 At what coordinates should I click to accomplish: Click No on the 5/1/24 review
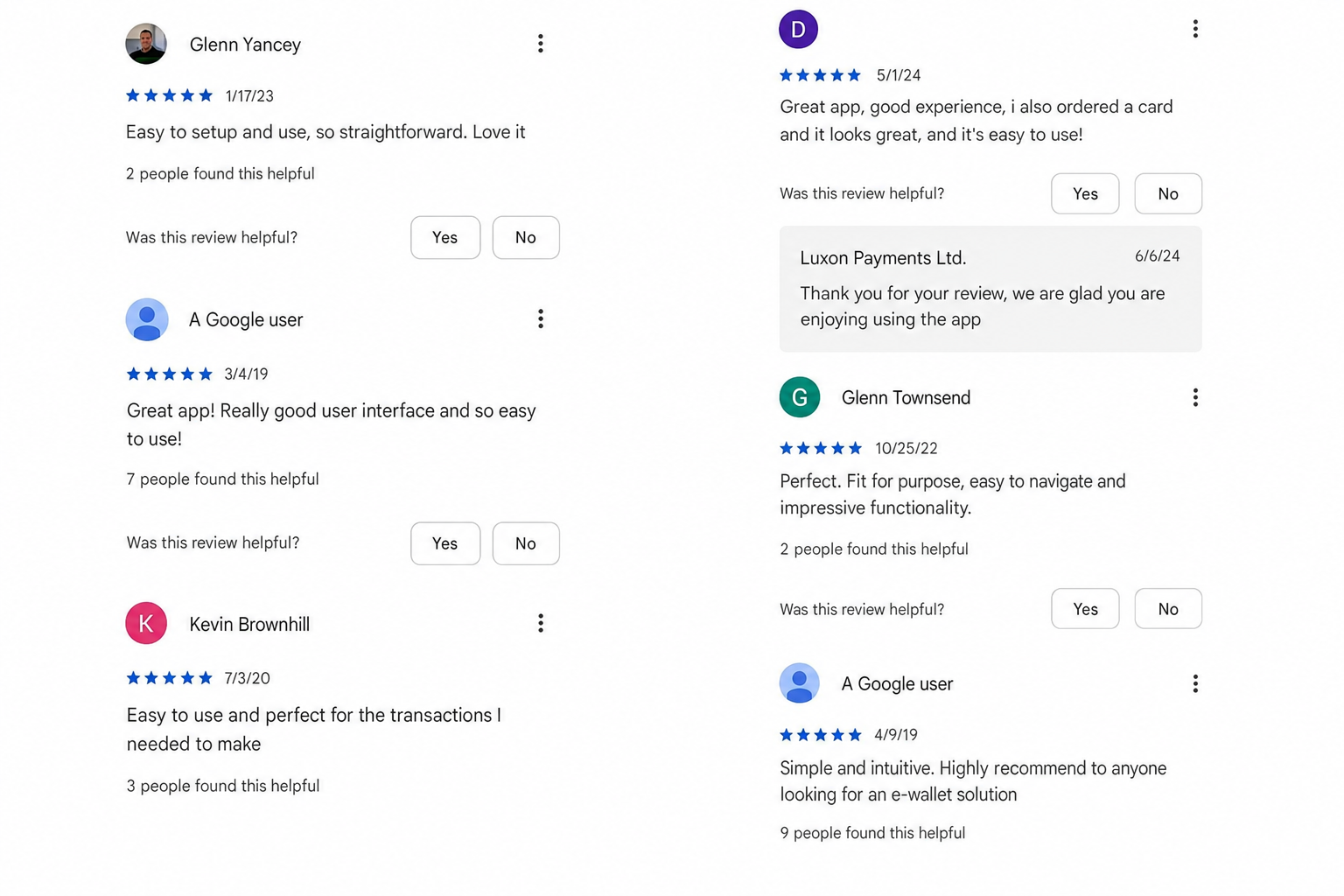[x=1168, y=193]
